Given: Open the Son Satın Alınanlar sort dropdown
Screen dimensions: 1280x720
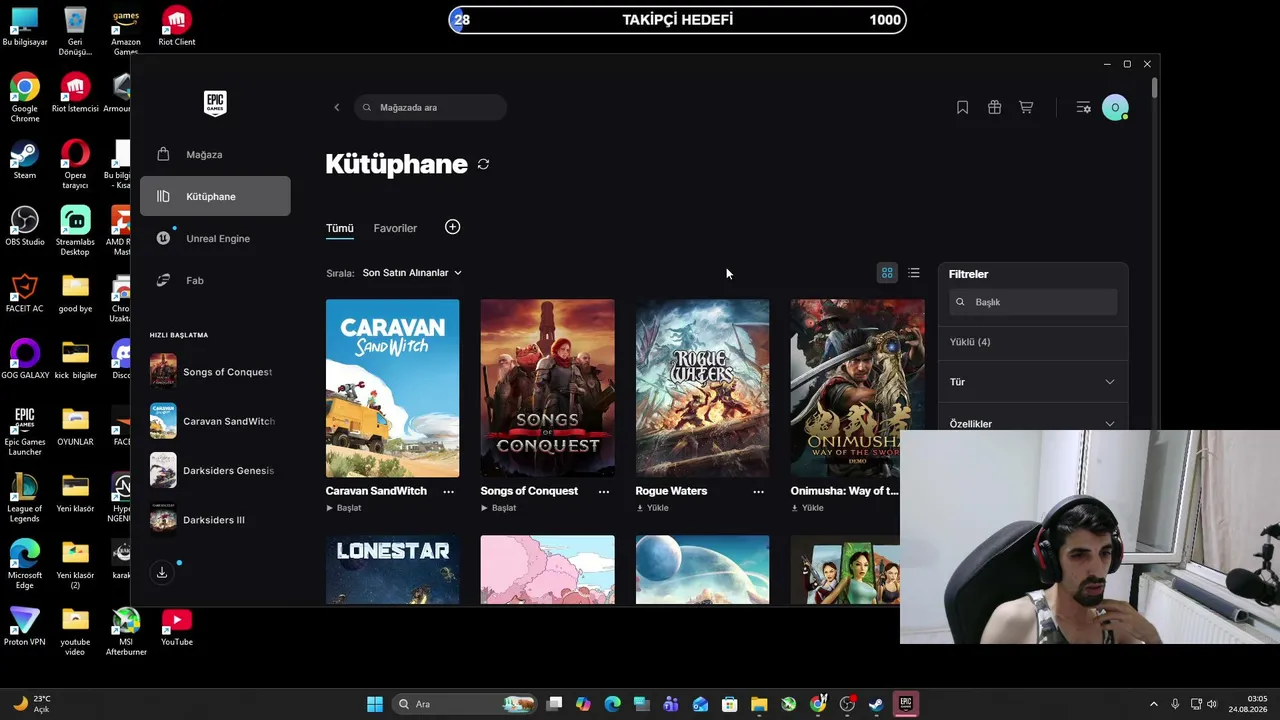Looking at the screenshot, I should tap(412, 273).
